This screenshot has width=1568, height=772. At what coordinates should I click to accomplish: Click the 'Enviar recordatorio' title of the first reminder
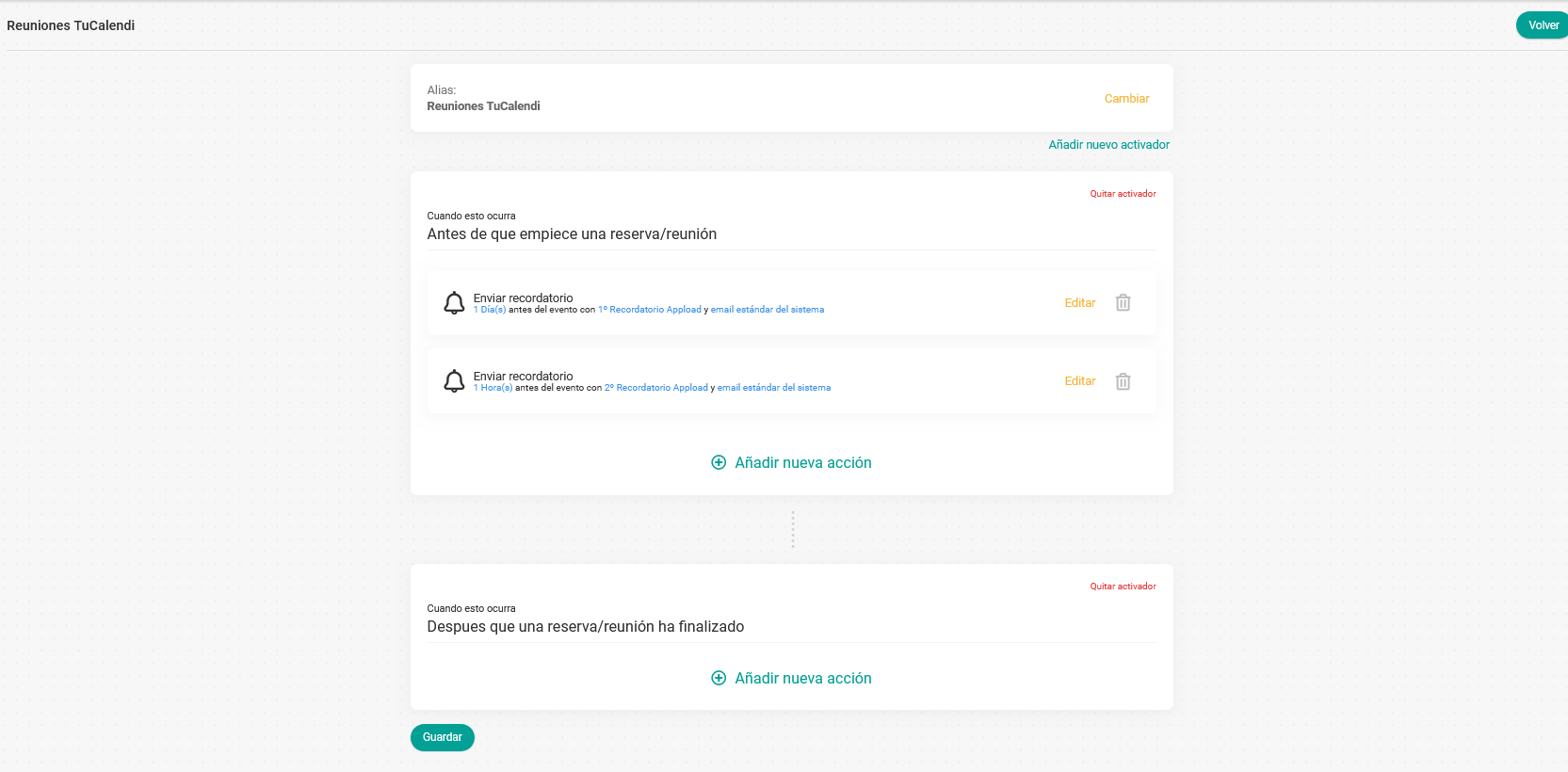tap(523, 298)
